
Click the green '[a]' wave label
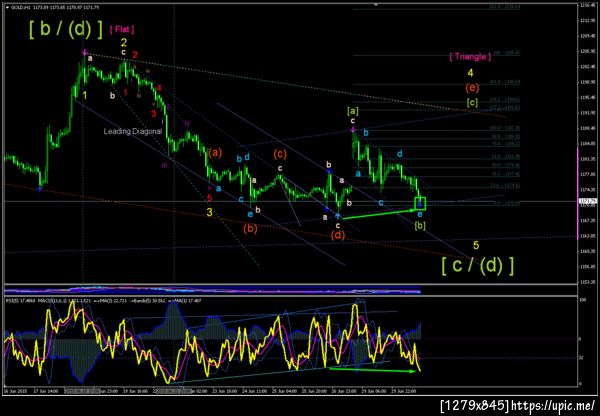pyautogui.click(x=352, y=111)
